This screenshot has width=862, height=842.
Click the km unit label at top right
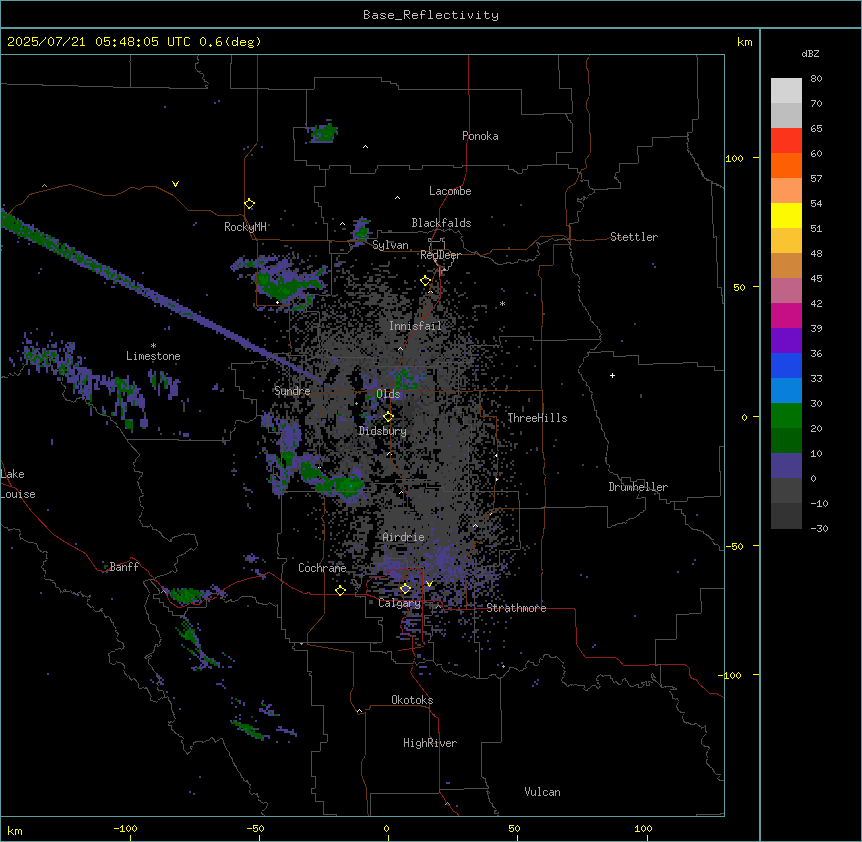[744, 42]
